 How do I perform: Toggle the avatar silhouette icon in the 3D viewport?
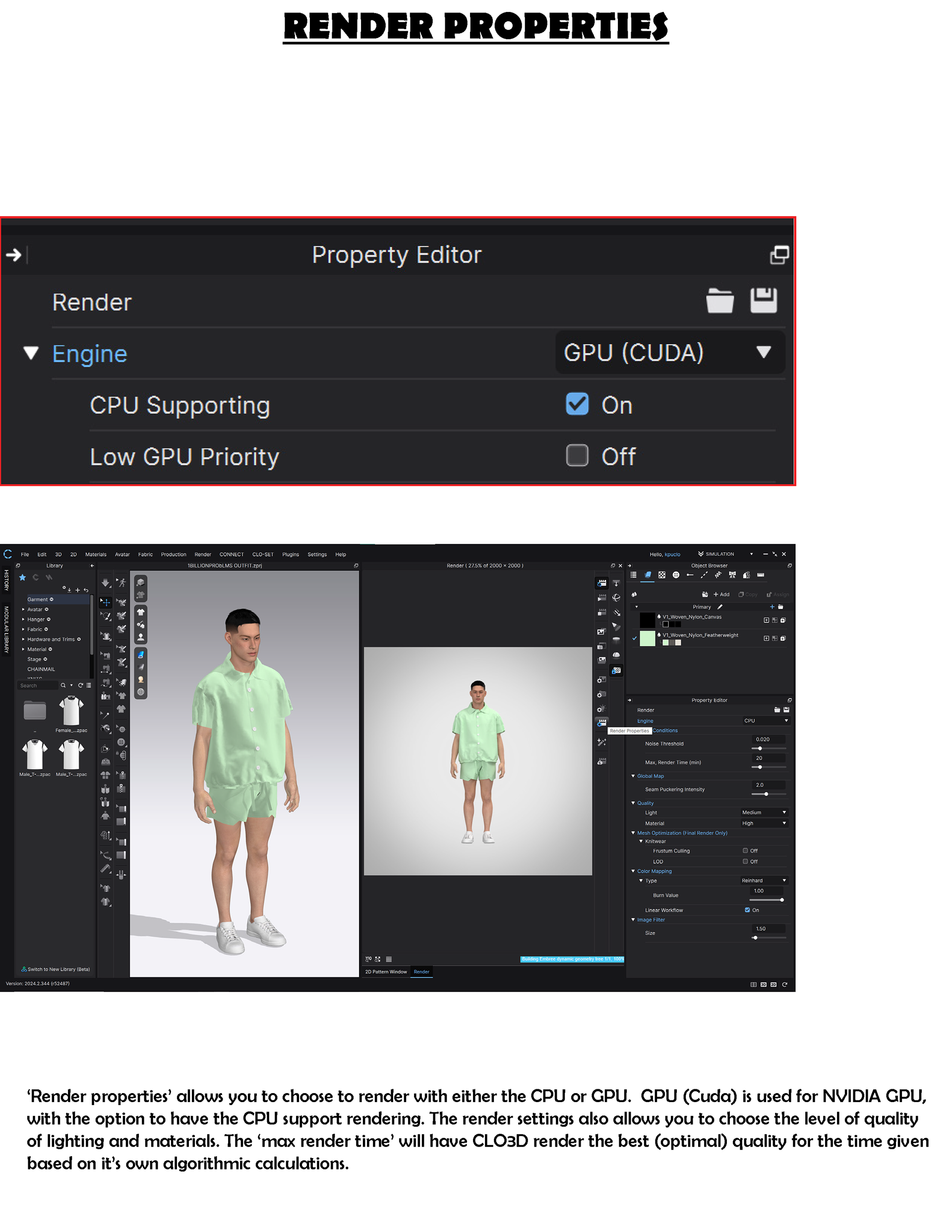pyautogui.click(x=140, y=638)
